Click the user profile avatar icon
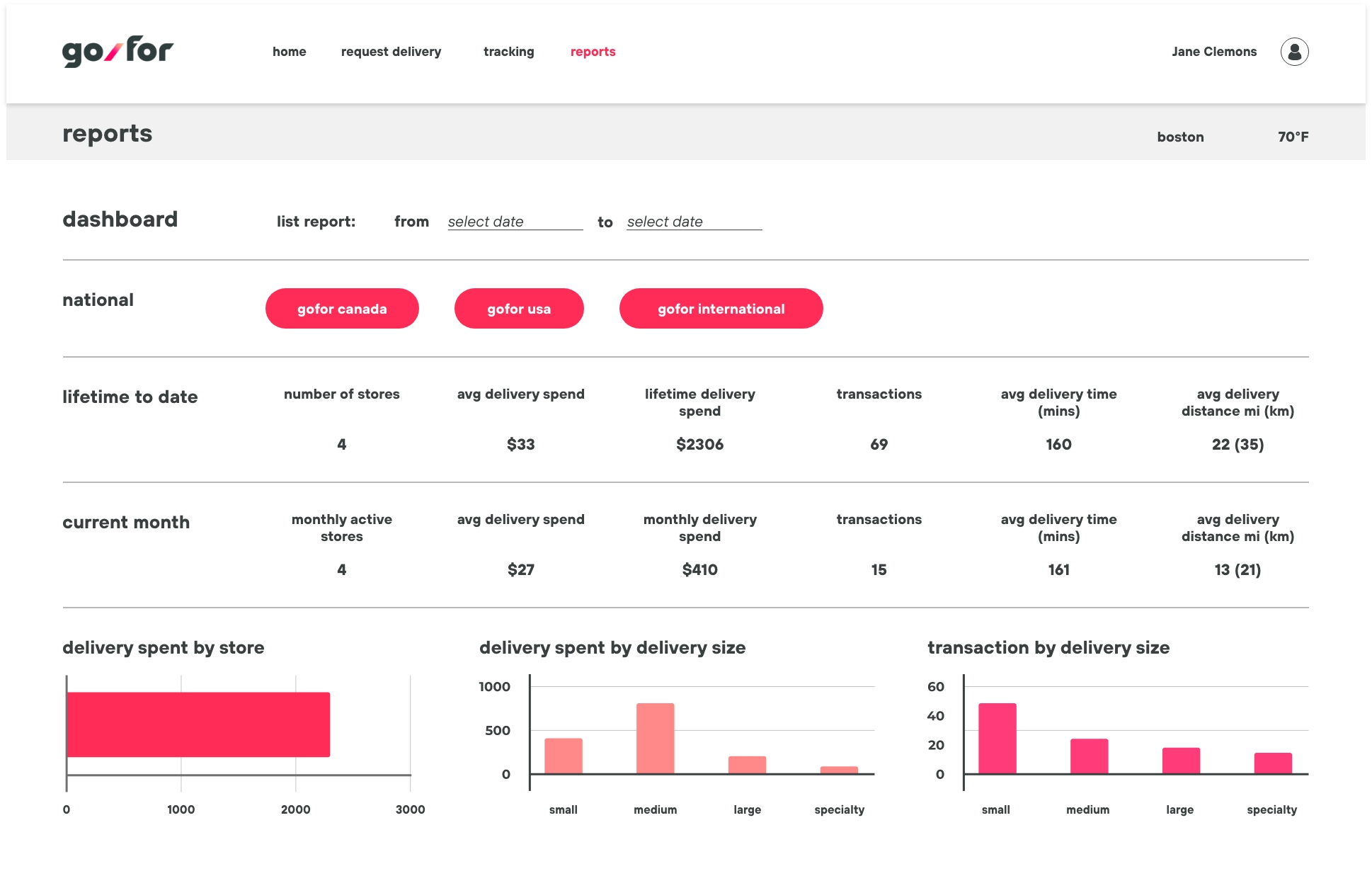This screenshot has width=1372, height=876. click(x=1294, y=52)
